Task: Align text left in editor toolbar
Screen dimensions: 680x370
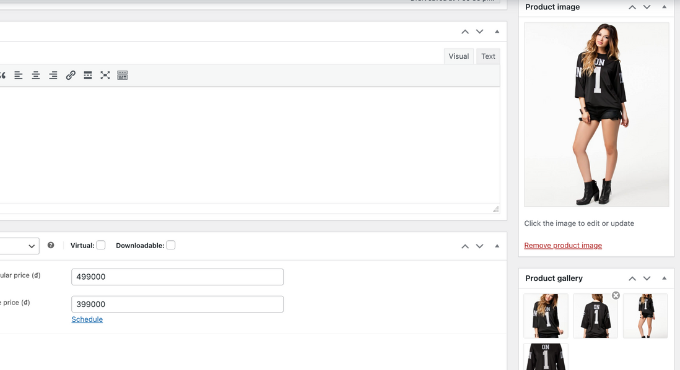Action: click(18, 75)
